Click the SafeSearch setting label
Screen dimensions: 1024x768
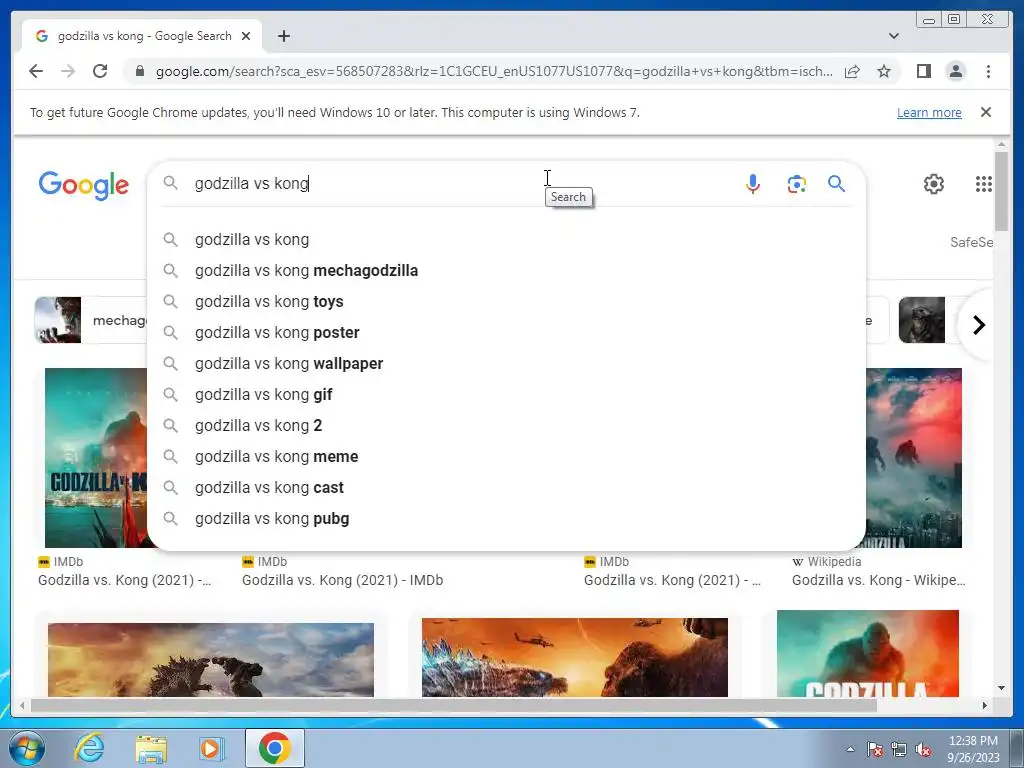971,242
